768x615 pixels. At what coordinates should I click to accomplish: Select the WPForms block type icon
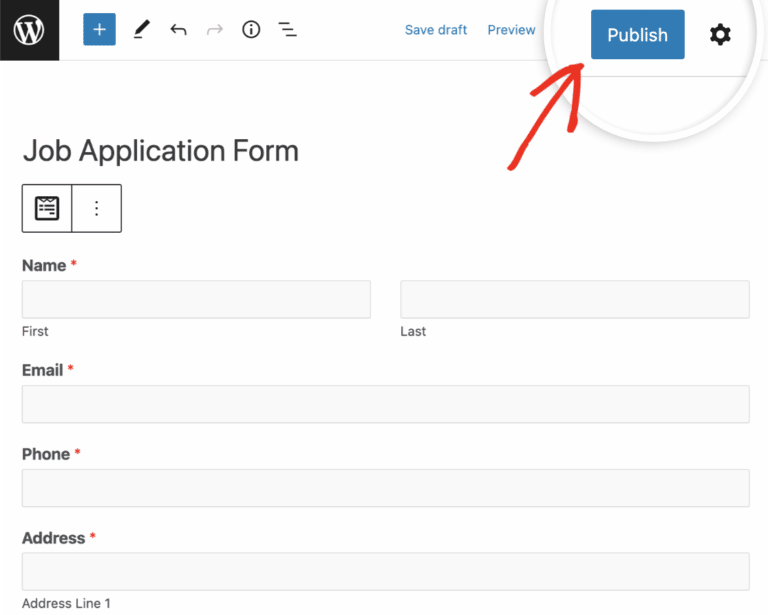(x=47, y=208)
